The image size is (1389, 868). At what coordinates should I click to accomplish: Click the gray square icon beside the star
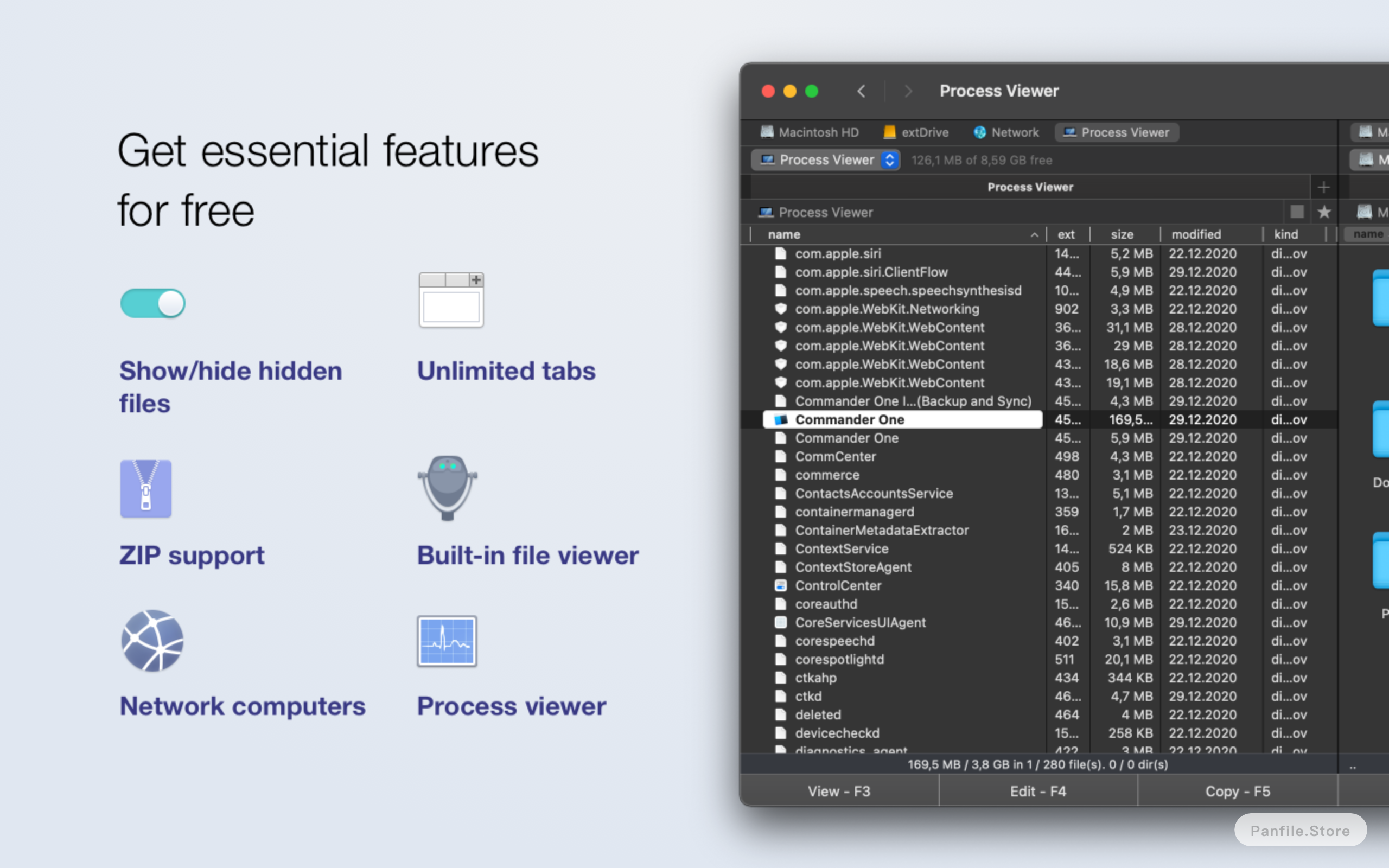1297,212
